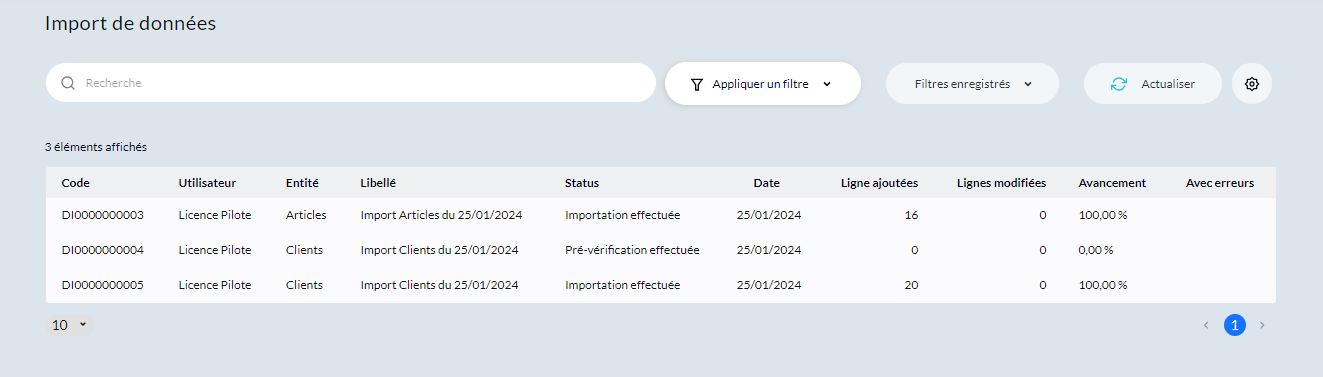Go to previous page arrow

[1206, 325]
